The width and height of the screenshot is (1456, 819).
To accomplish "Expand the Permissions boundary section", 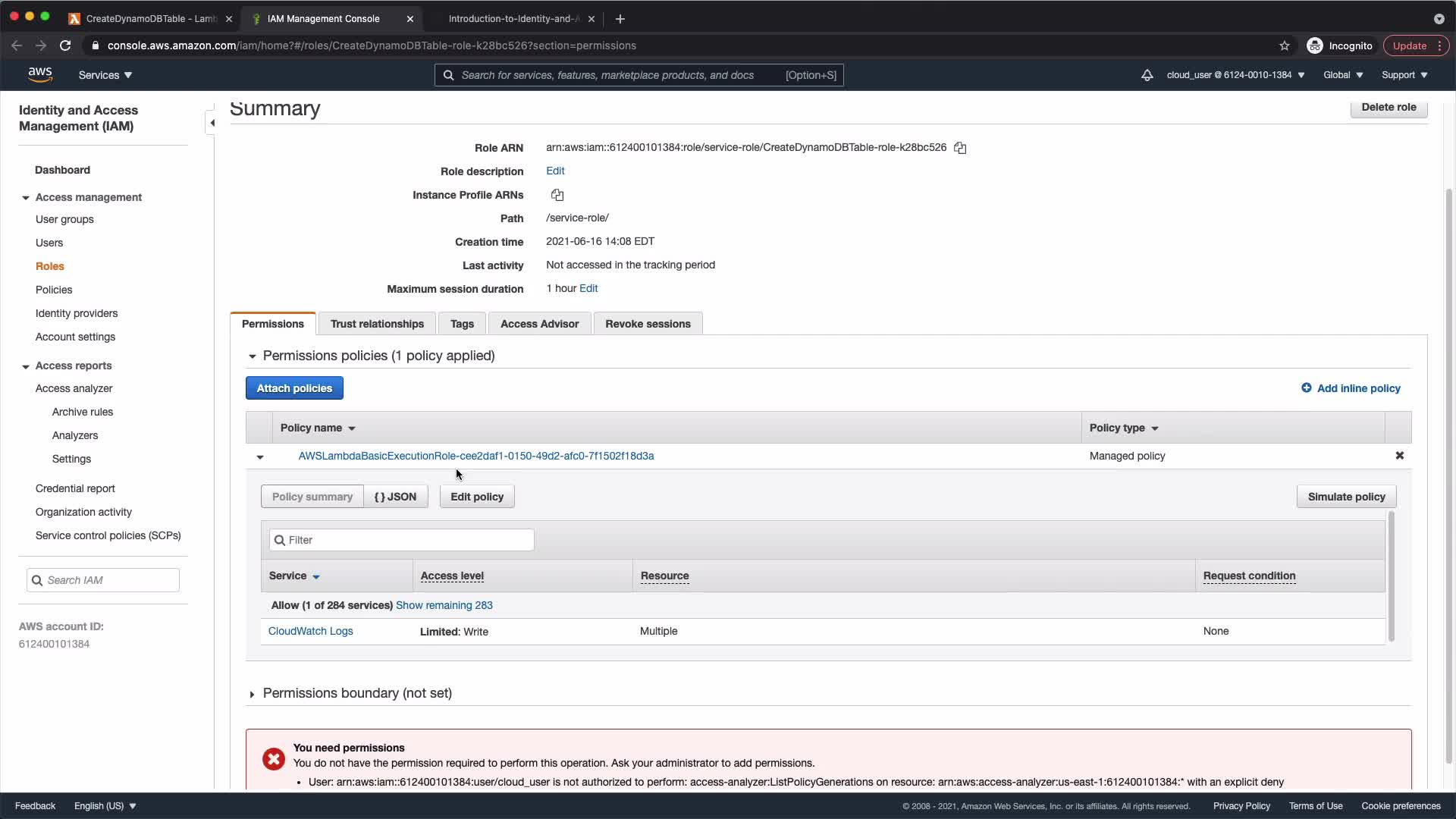I will [x=252, y=694].
